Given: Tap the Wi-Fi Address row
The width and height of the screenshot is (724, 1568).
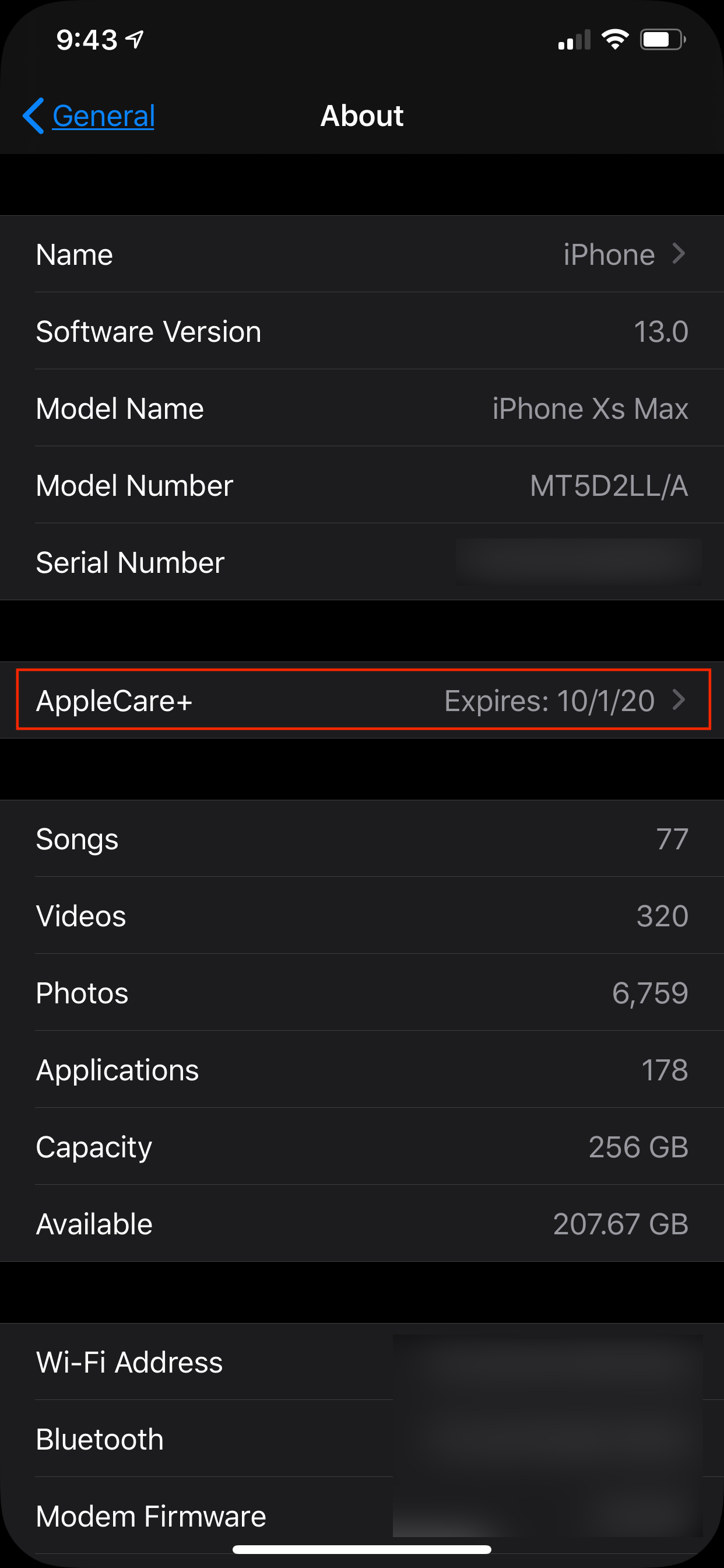Looking at the screenshot, I should (363, 1362).
